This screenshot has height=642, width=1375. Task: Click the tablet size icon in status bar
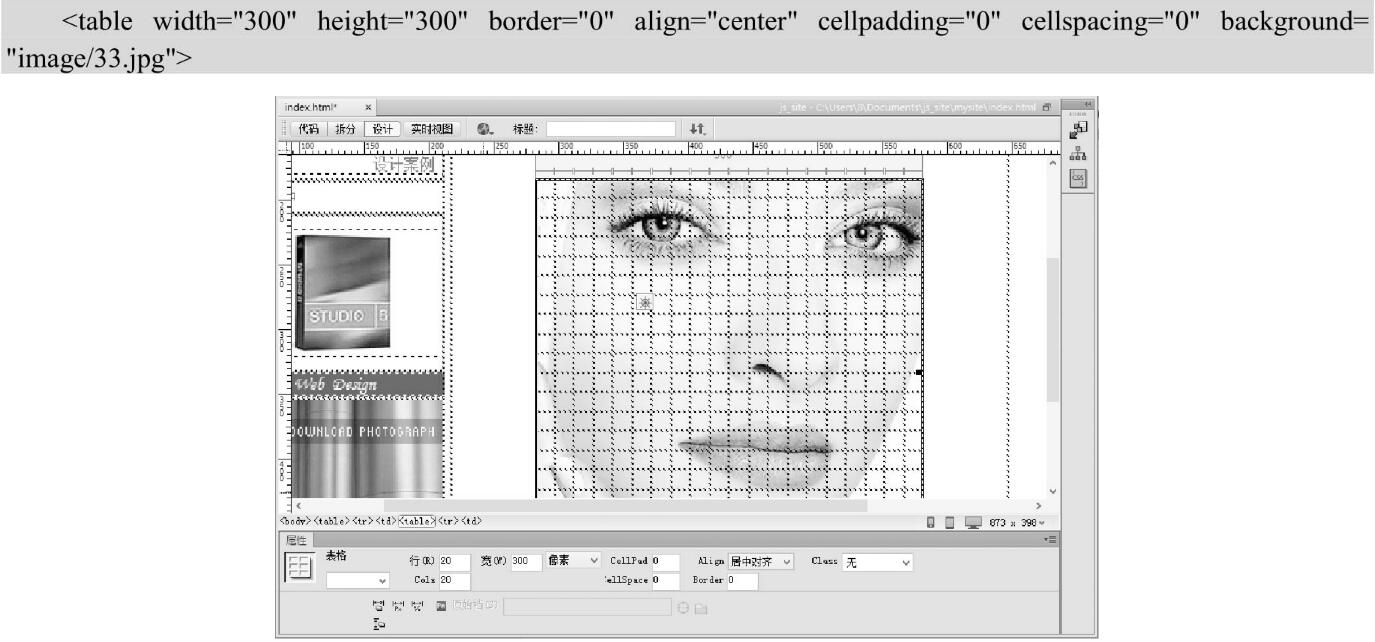coord(948,521)
